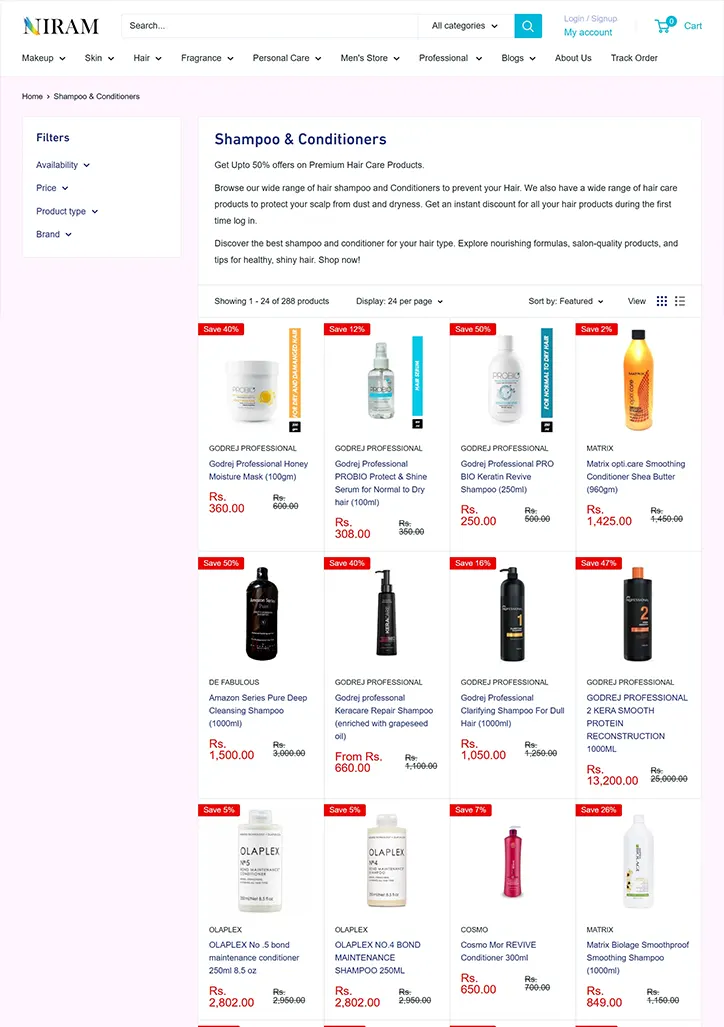Open the All categories dropdown
The width and height of the screenshot is (724, 1027).
[465, 26]
